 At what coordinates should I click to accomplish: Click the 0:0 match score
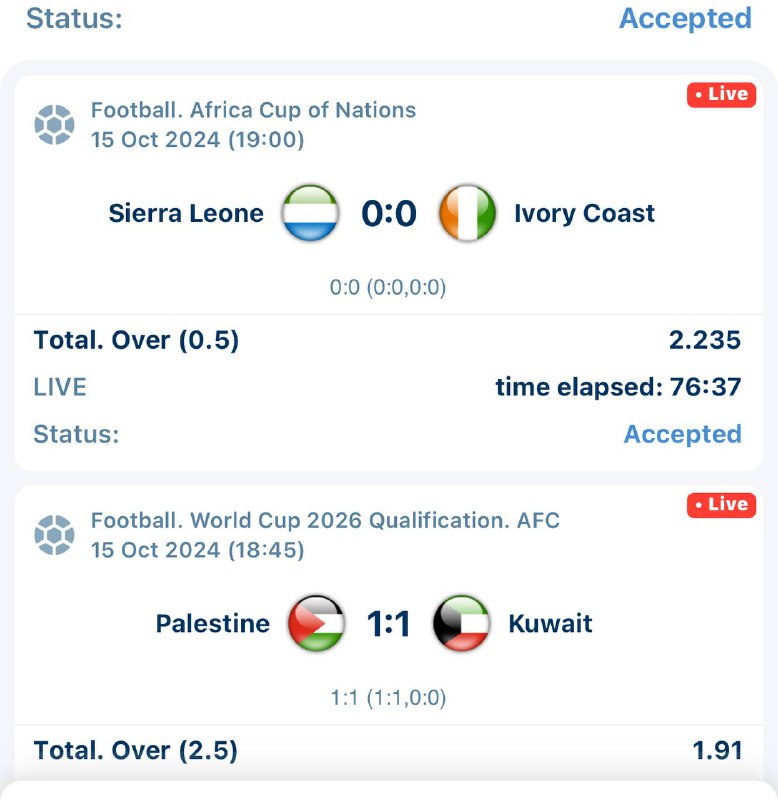pos(389,213)
